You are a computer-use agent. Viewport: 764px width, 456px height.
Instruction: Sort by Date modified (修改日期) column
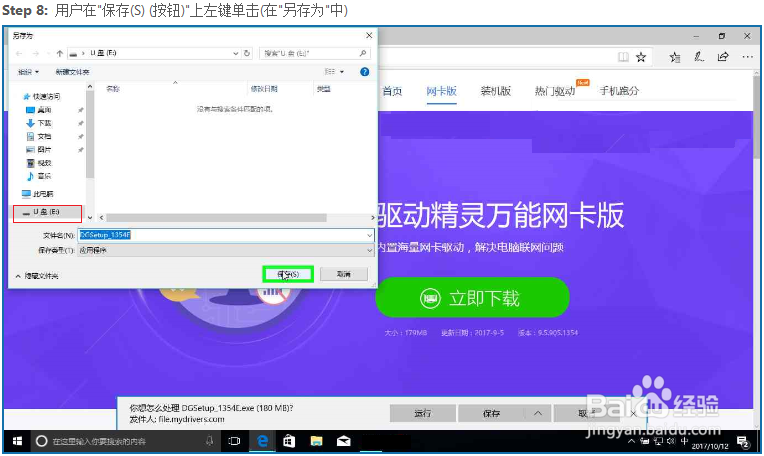[x=264, y=89]
